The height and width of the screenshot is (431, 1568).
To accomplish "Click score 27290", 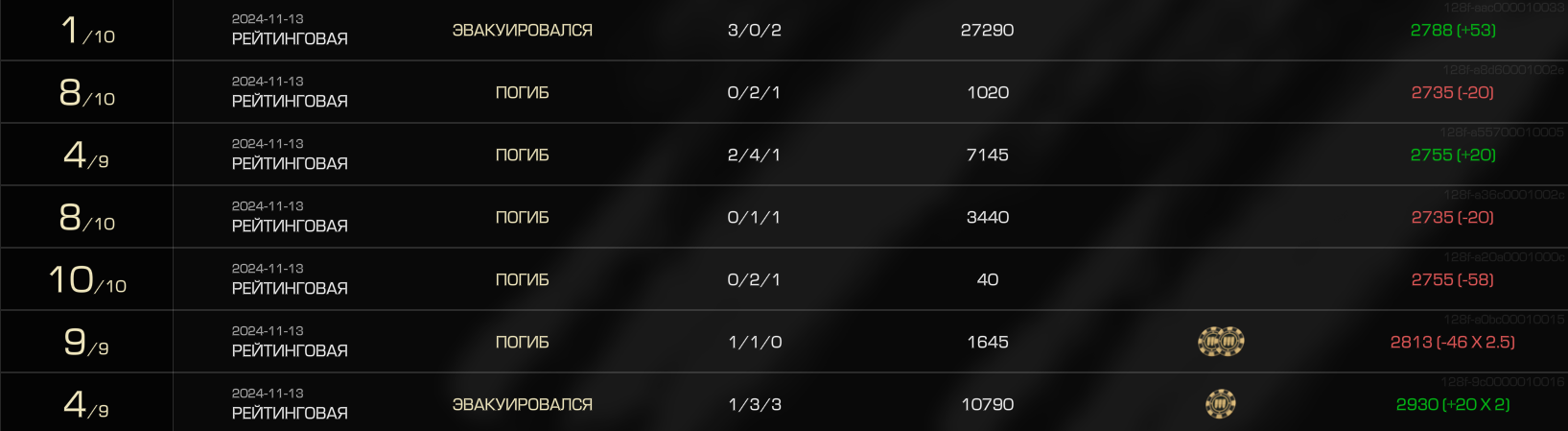I will click(x=987, y=30).
